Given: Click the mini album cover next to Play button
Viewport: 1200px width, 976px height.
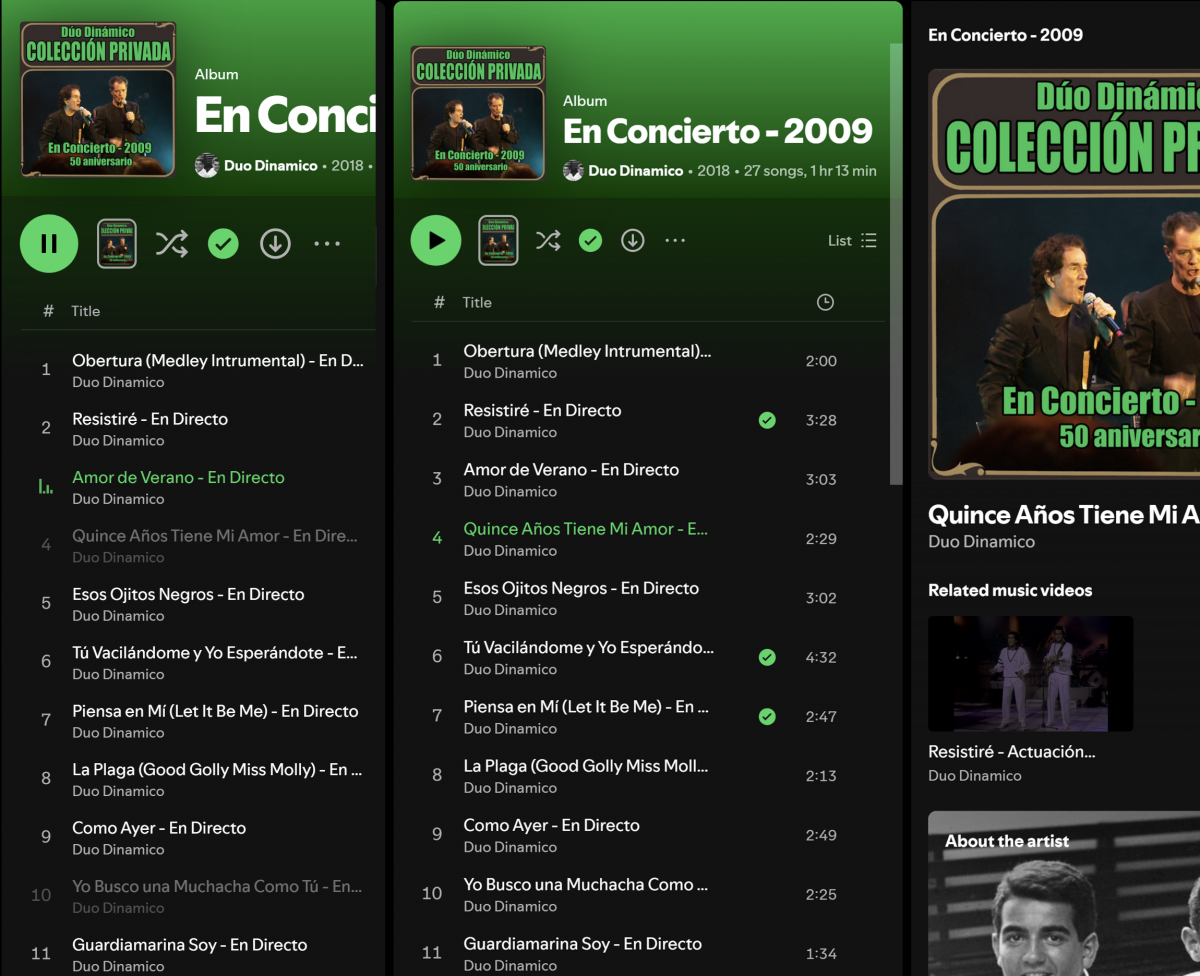Looking at the screenshot, I should [498, 240].
